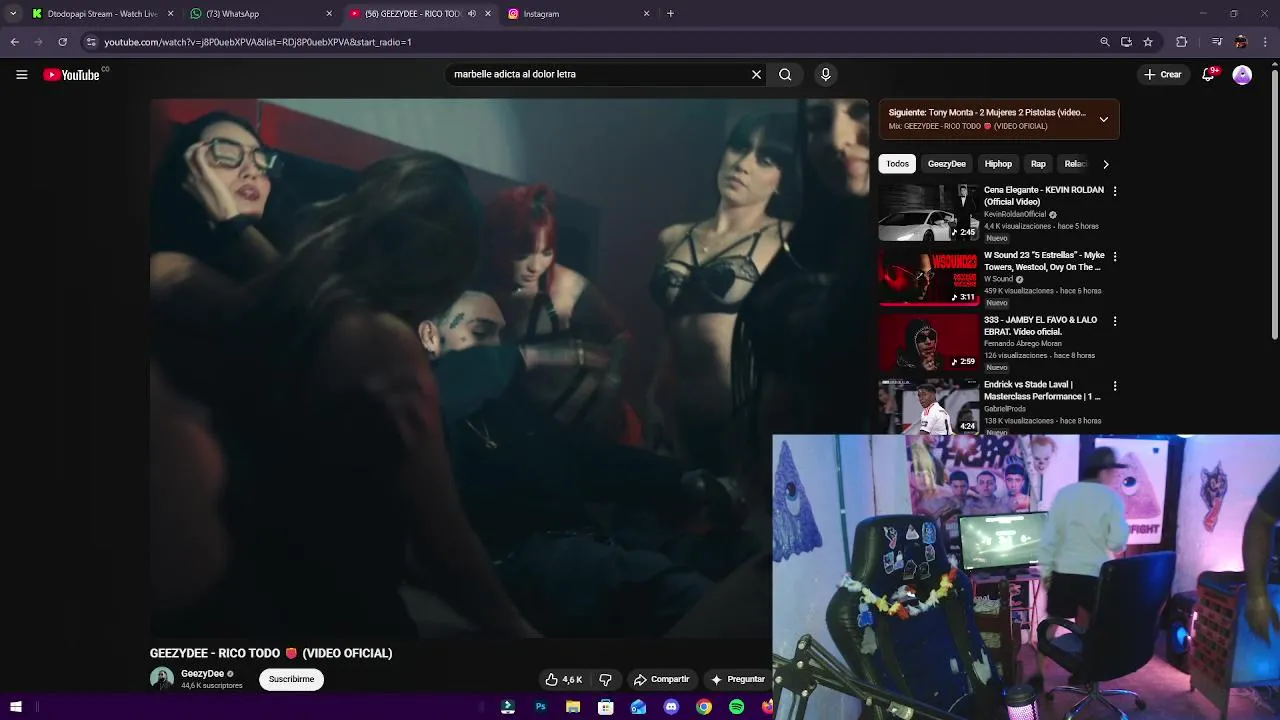Show more filter chips arrow
Viewport: 1280px width, 720px height.
tap(1105, 164)
